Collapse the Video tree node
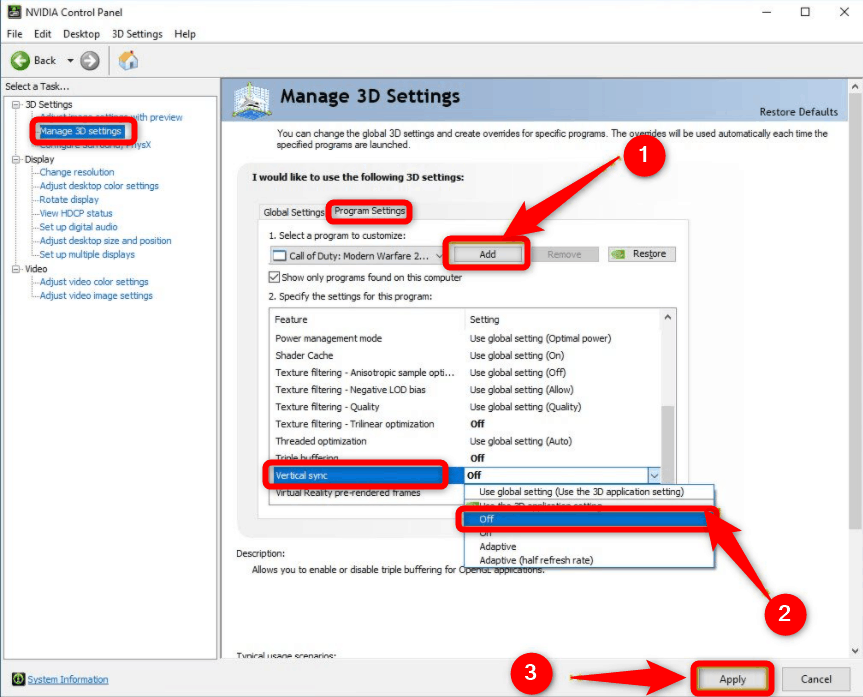 point(16,269)
